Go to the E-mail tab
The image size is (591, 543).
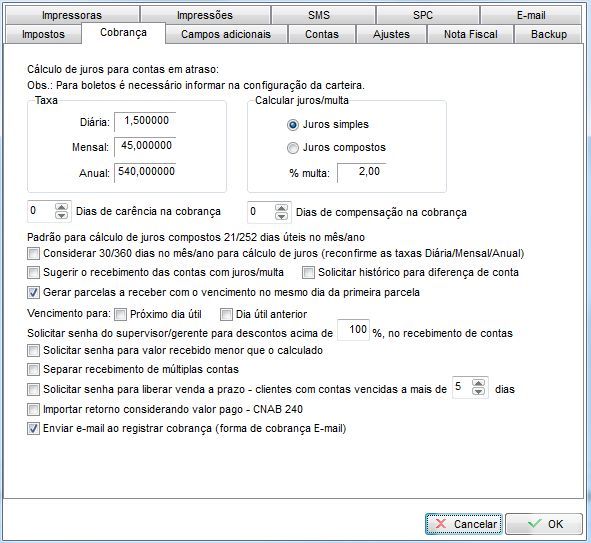coord(531,15)
